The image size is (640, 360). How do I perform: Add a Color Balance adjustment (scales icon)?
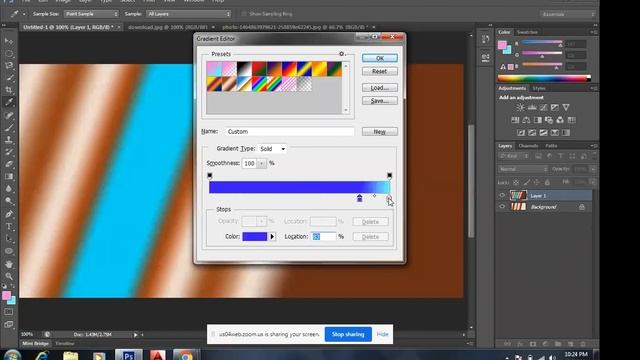(527, 120)
